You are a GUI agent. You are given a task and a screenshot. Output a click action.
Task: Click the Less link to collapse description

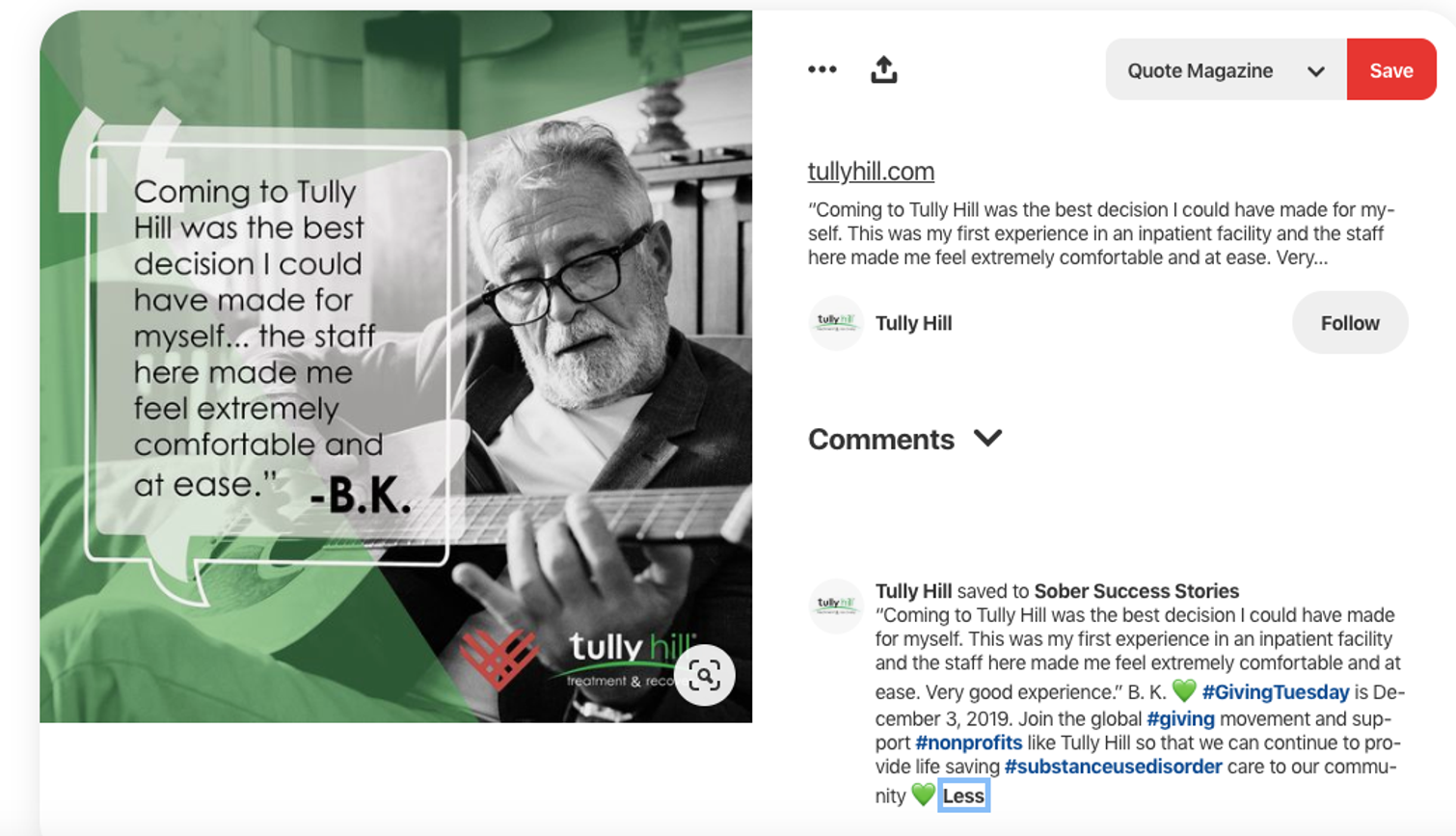pos(963,796)
